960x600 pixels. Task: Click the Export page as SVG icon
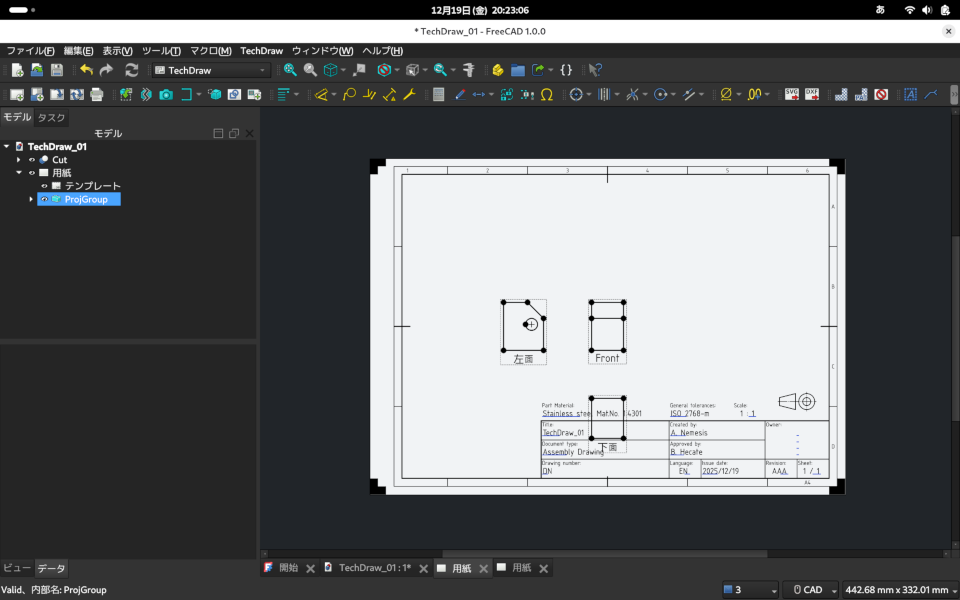pos(792,95)
